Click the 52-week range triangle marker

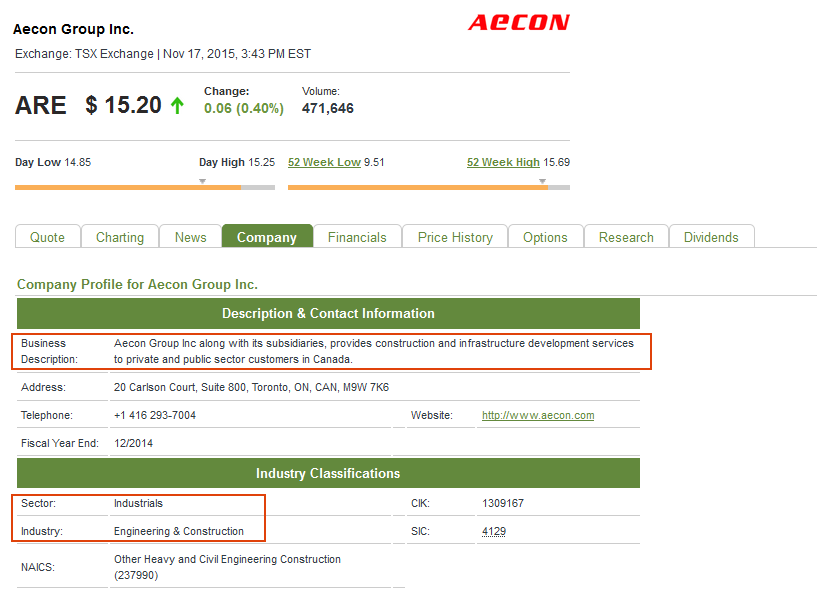(542, 181)
